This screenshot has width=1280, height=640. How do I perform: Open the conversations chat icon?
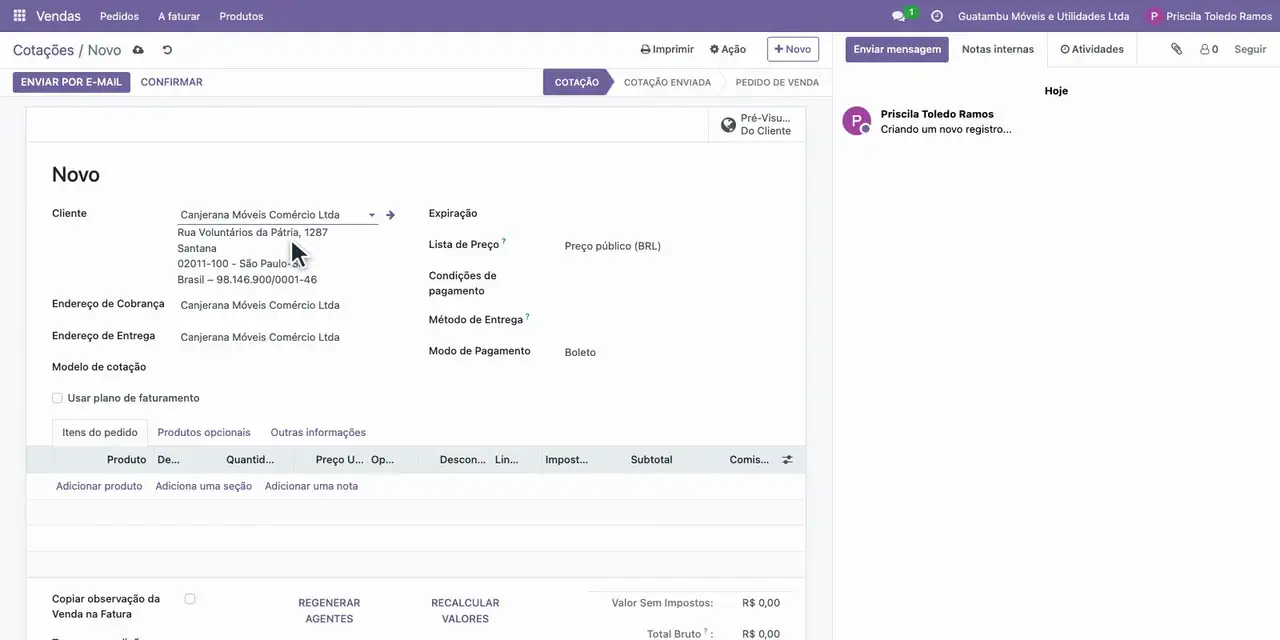[x=898, y=16]
